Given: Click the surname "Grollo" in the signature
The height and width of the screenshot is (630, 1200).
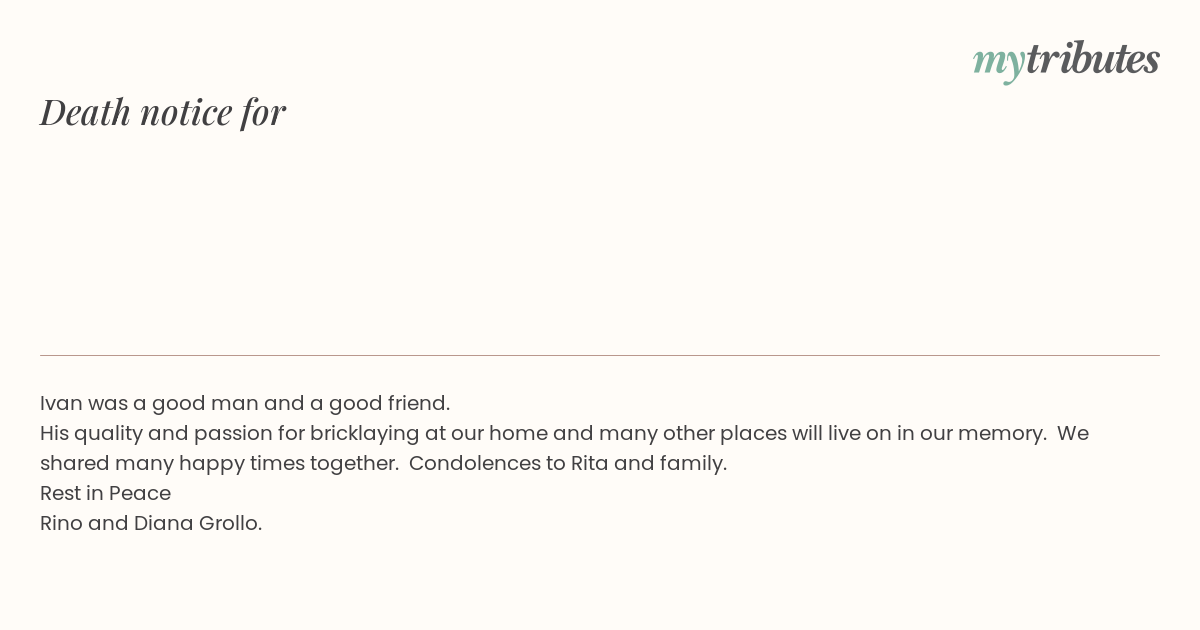Looking at the screenshot, I should (229, 523).
